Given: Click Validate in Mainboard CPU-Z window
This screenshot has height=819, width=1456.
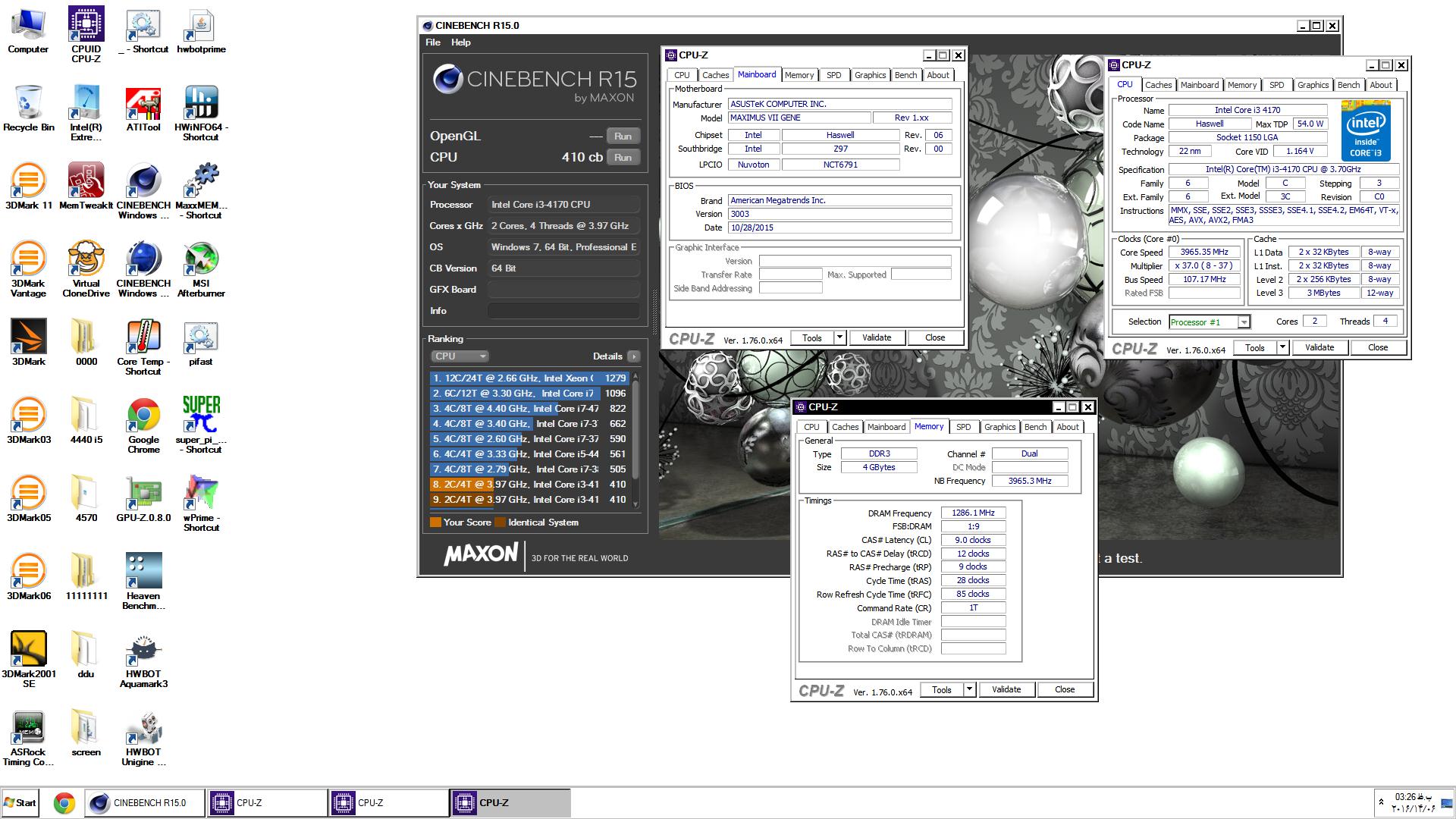Looking at the screenshot, I should pyautogui.click(x=877, y=337).
